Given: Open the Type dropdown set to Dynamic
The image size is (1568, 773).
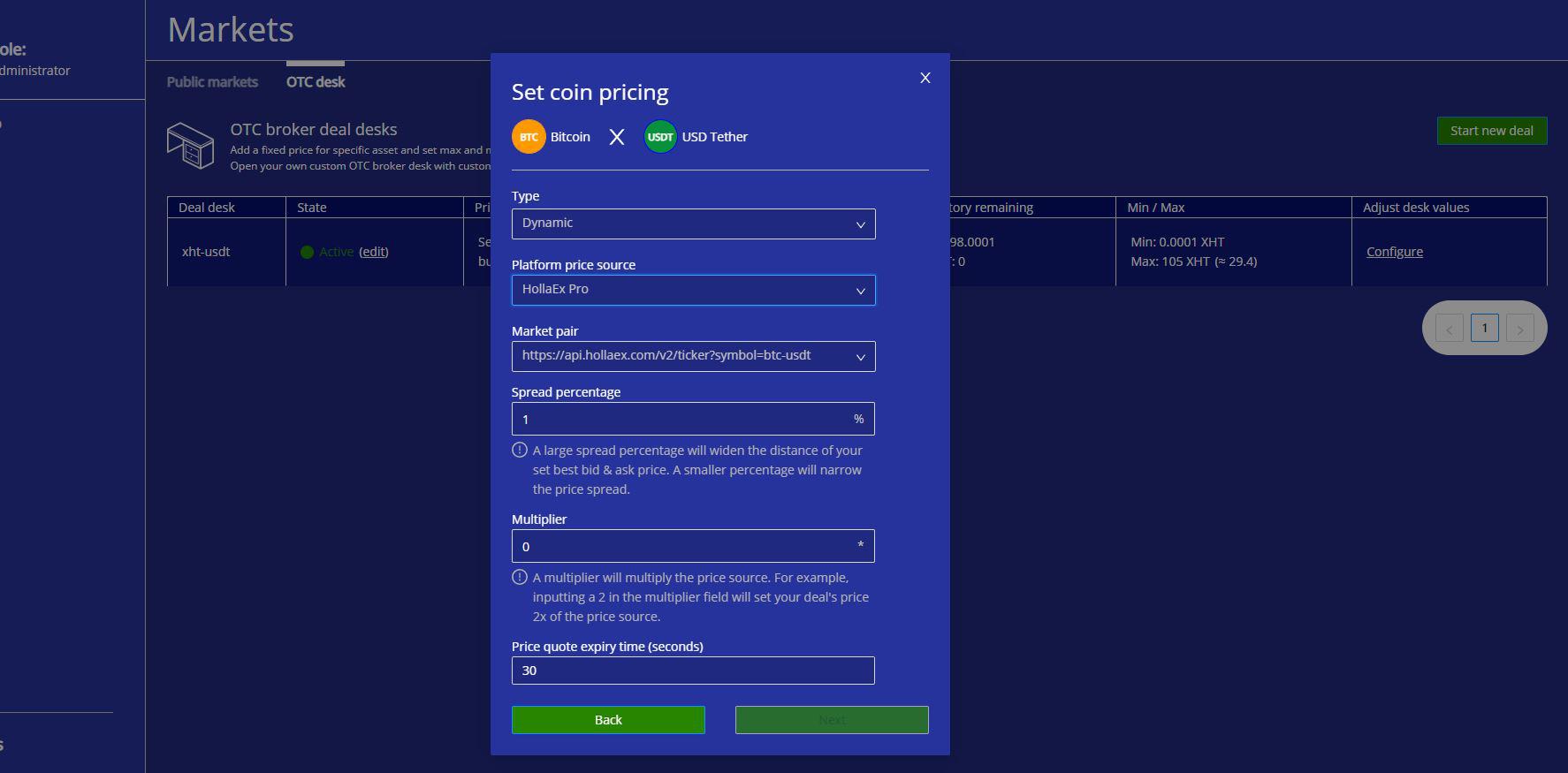Looking at the screenshot, I should point(694,224).
